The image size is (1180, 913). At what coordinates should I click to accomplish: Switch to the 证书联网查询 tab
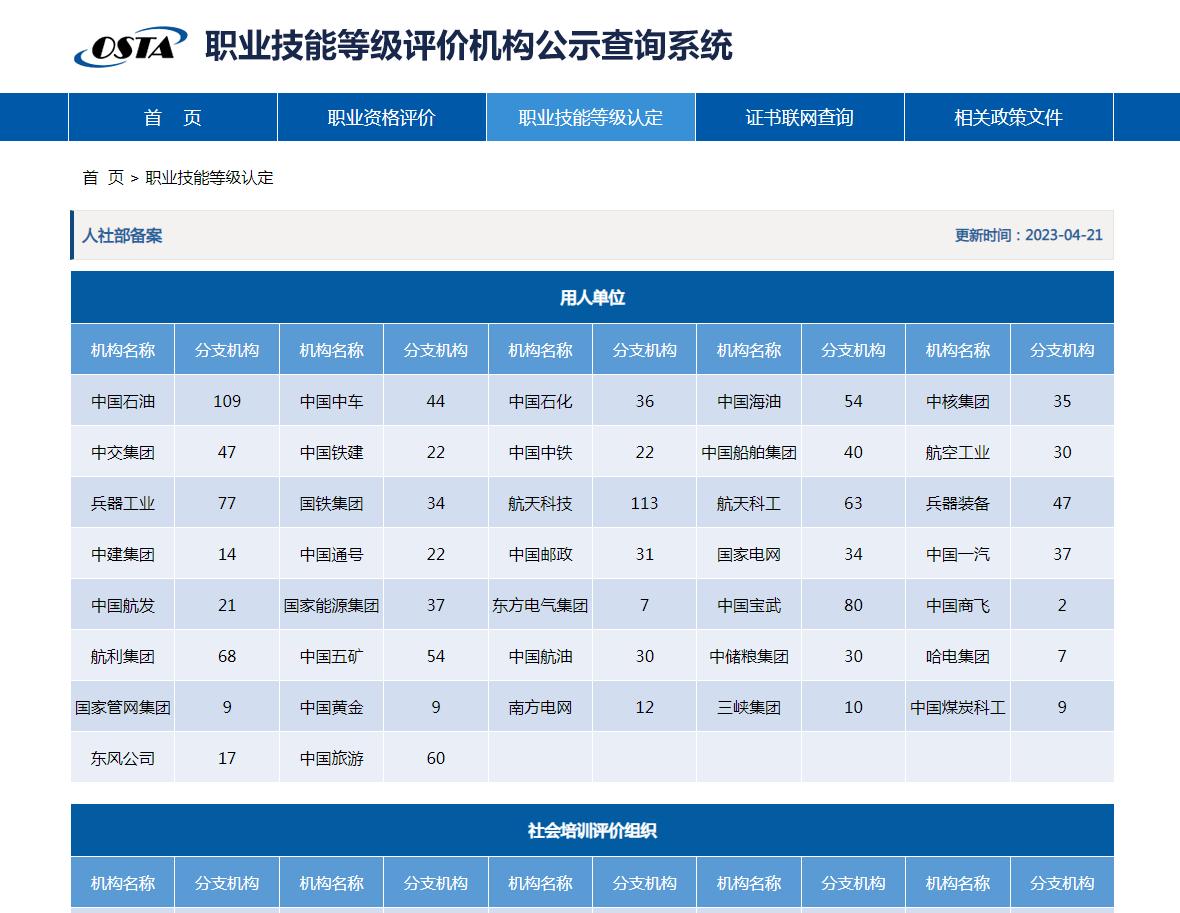[799, 117]
